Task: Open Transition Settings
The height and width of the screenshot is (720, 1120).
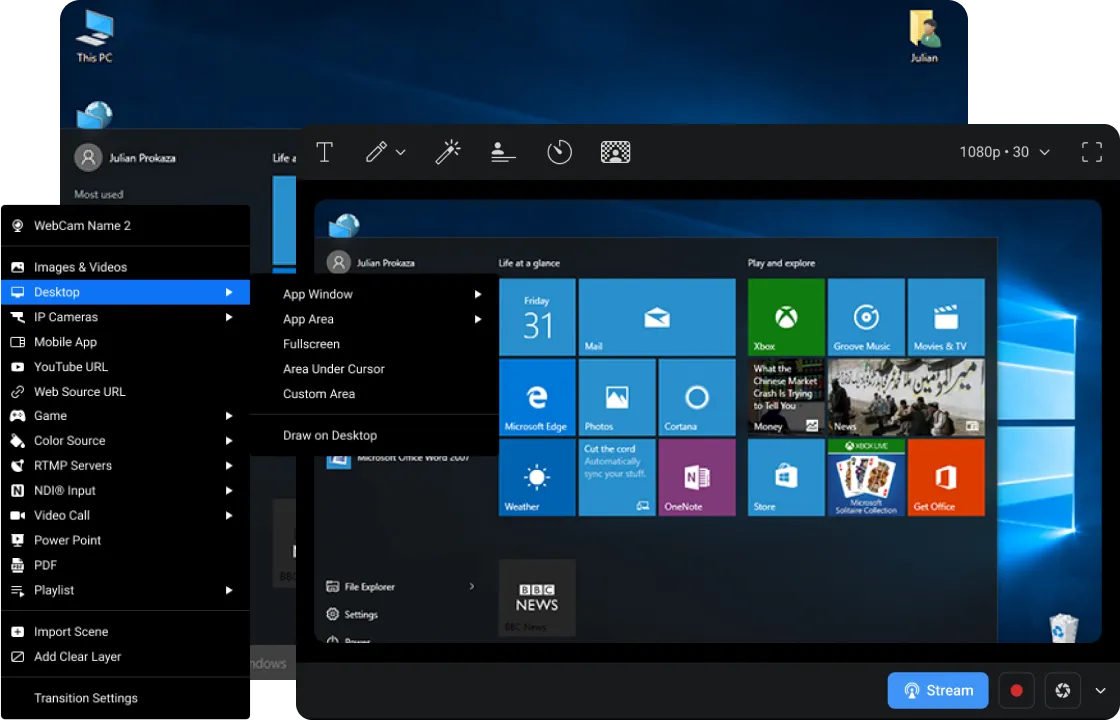Action: click(x=86, y=698)
